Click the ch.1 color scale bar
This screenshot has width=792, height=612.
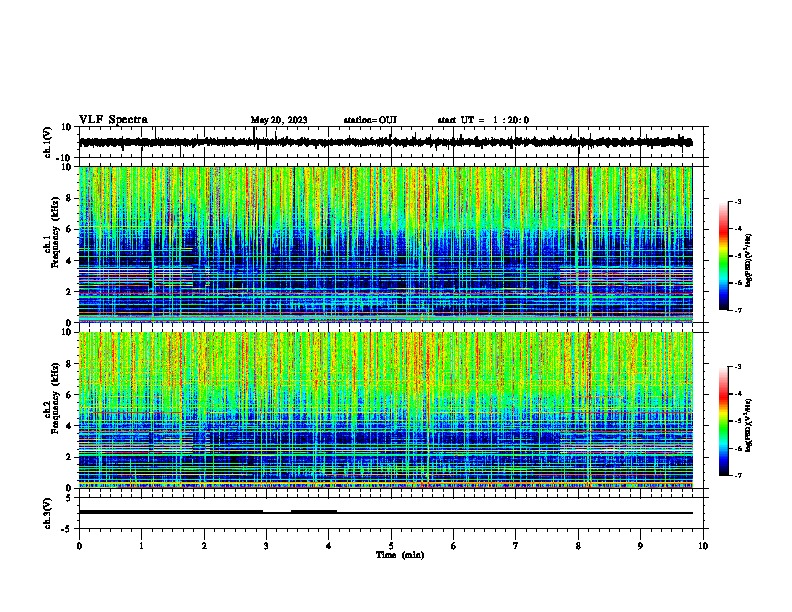pos(724,256)
